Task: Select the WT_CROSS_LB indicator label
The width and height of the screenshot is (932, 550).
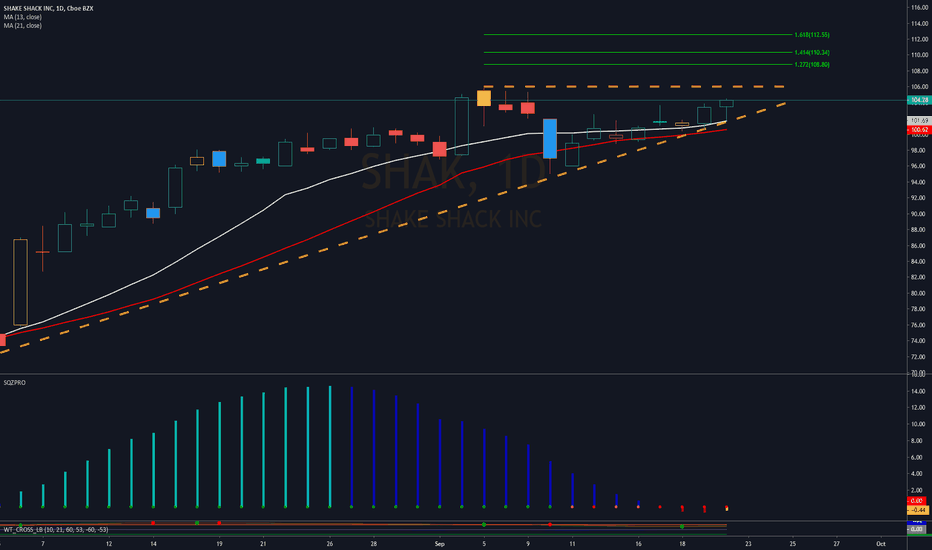Action: (56, 529)
